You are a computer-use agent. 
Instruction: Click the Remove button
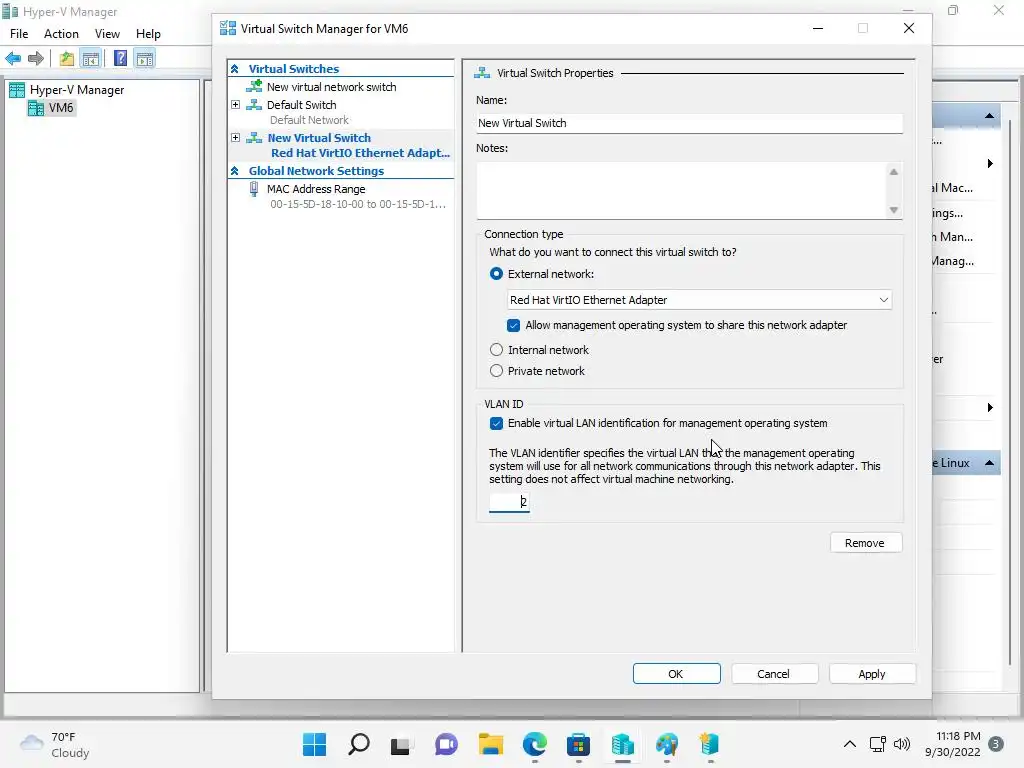(865, 543)
